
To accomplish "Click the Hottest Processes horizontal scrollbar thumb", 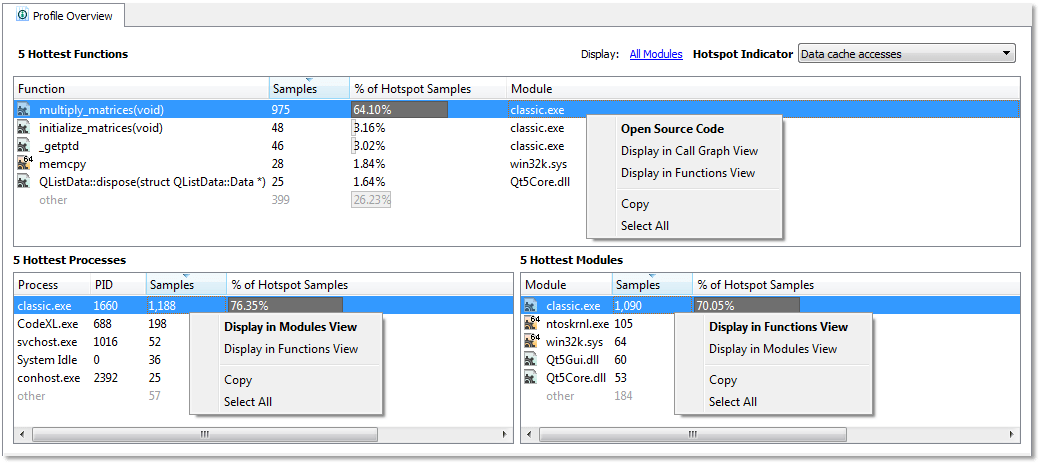I will [204, 434].
